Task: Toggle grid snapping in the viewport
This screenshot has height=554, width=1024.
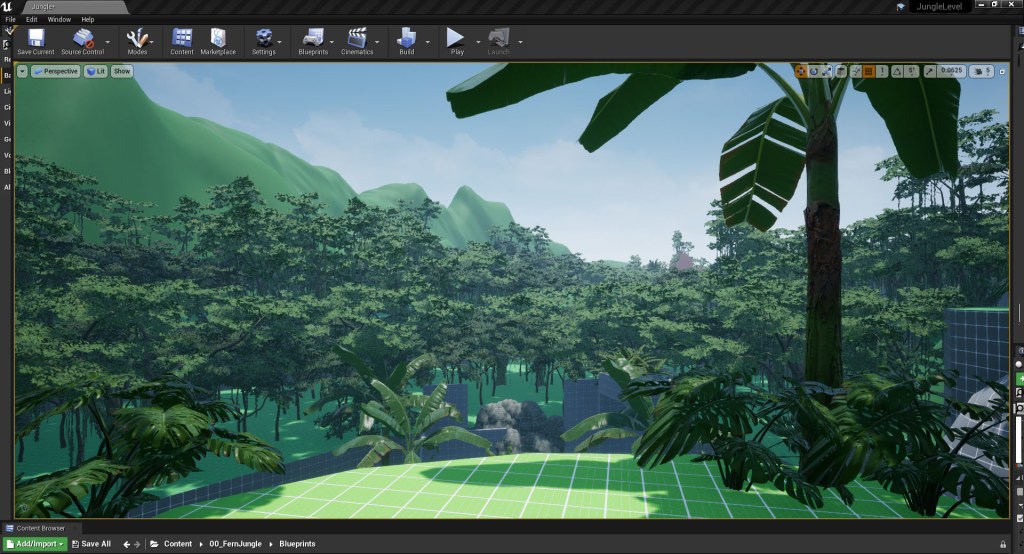Action: click(869, 71)
